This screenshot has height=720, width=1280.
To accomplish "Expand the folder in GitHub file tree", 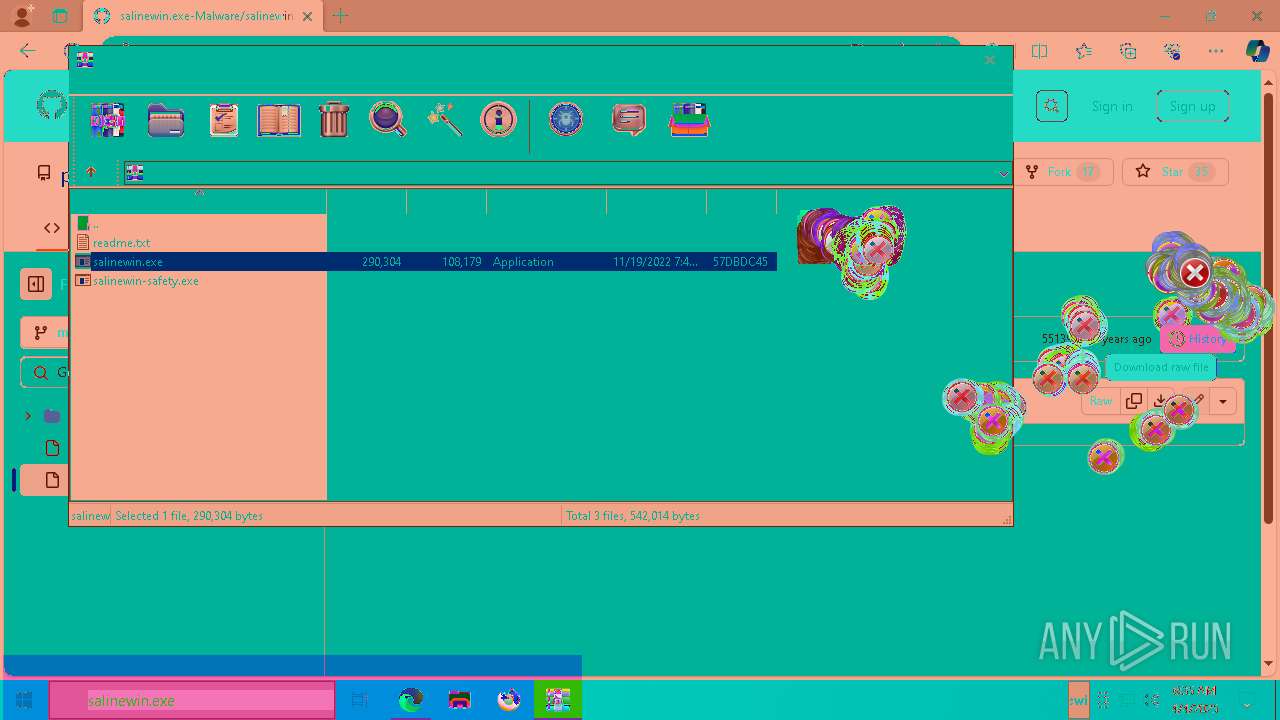I will tap(28, 416).
